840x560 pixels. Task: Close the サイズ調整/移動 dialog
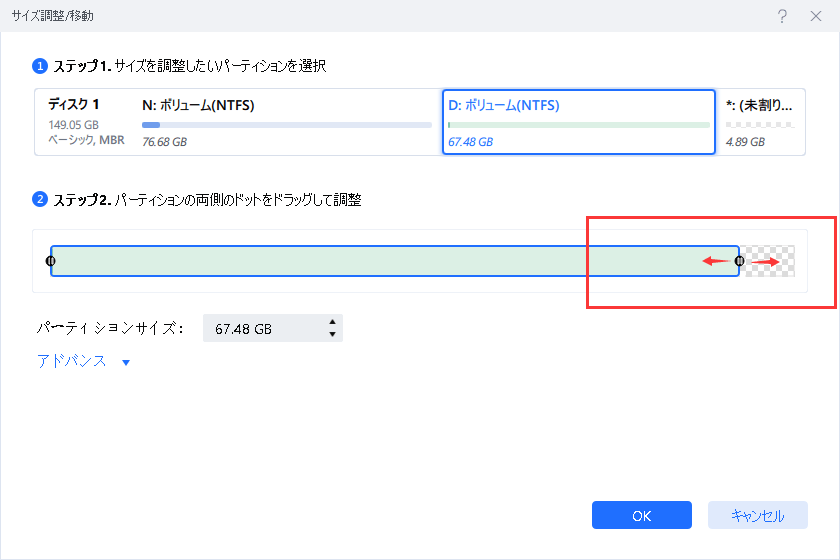tap(815, 17)
